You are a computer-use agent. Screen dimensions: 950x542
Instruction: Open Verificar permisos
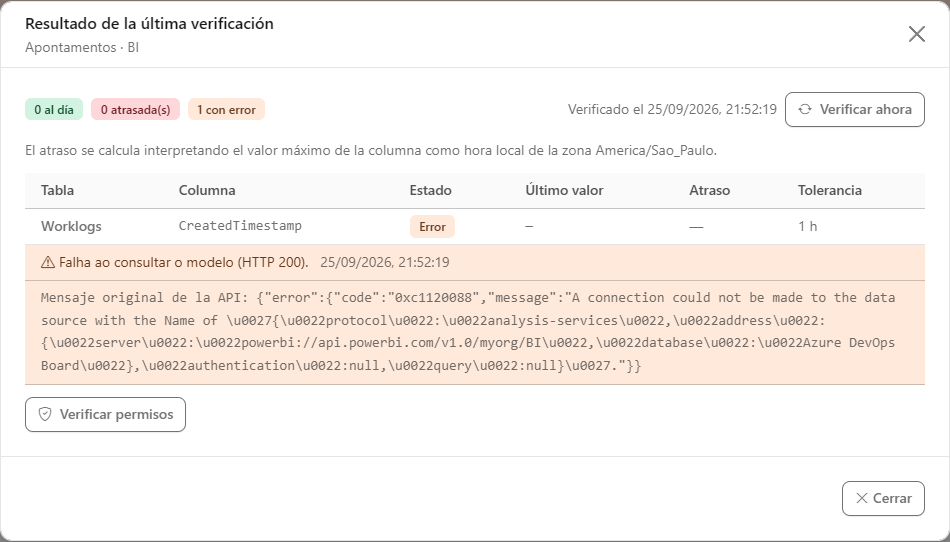105,414
